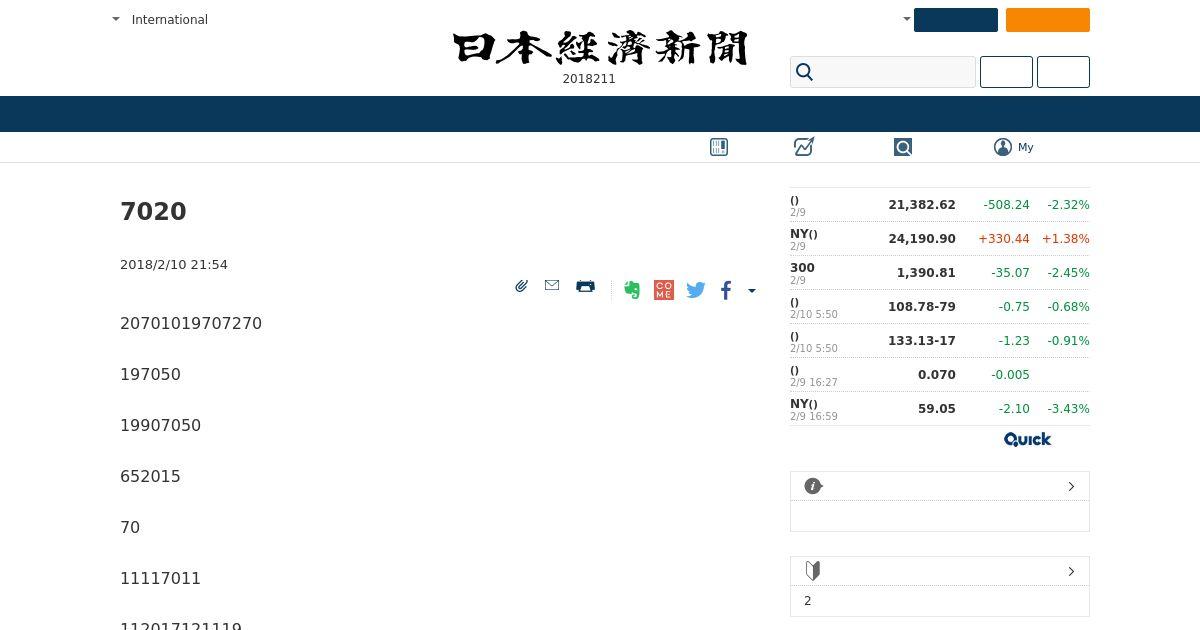
Task: Click the Quick logo
Action: pyautogui.click(x=1028, y=439)
